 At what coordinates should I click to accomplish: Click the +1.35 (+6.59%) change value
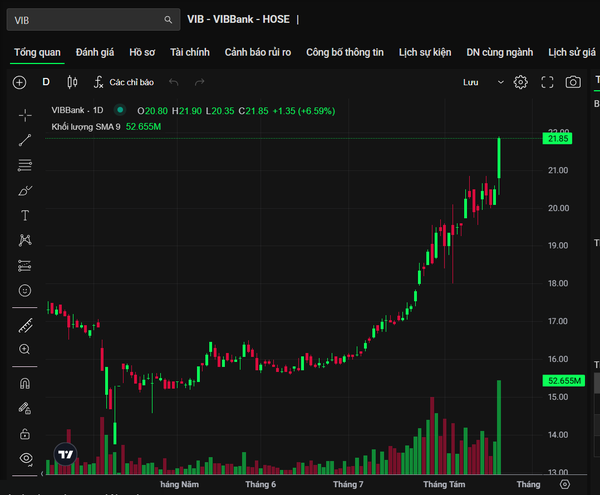click(304, 111)
